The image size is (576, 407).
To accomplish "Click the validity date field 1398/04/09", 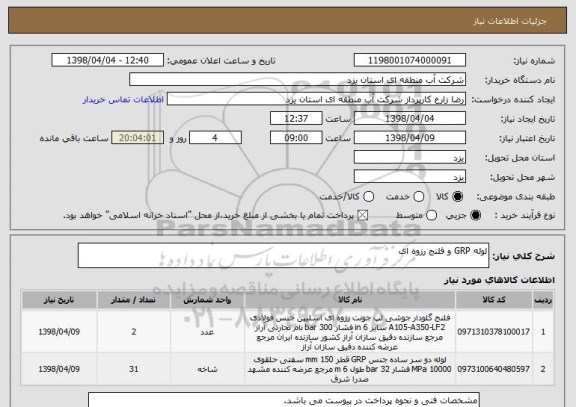I will tap(410, 138).
